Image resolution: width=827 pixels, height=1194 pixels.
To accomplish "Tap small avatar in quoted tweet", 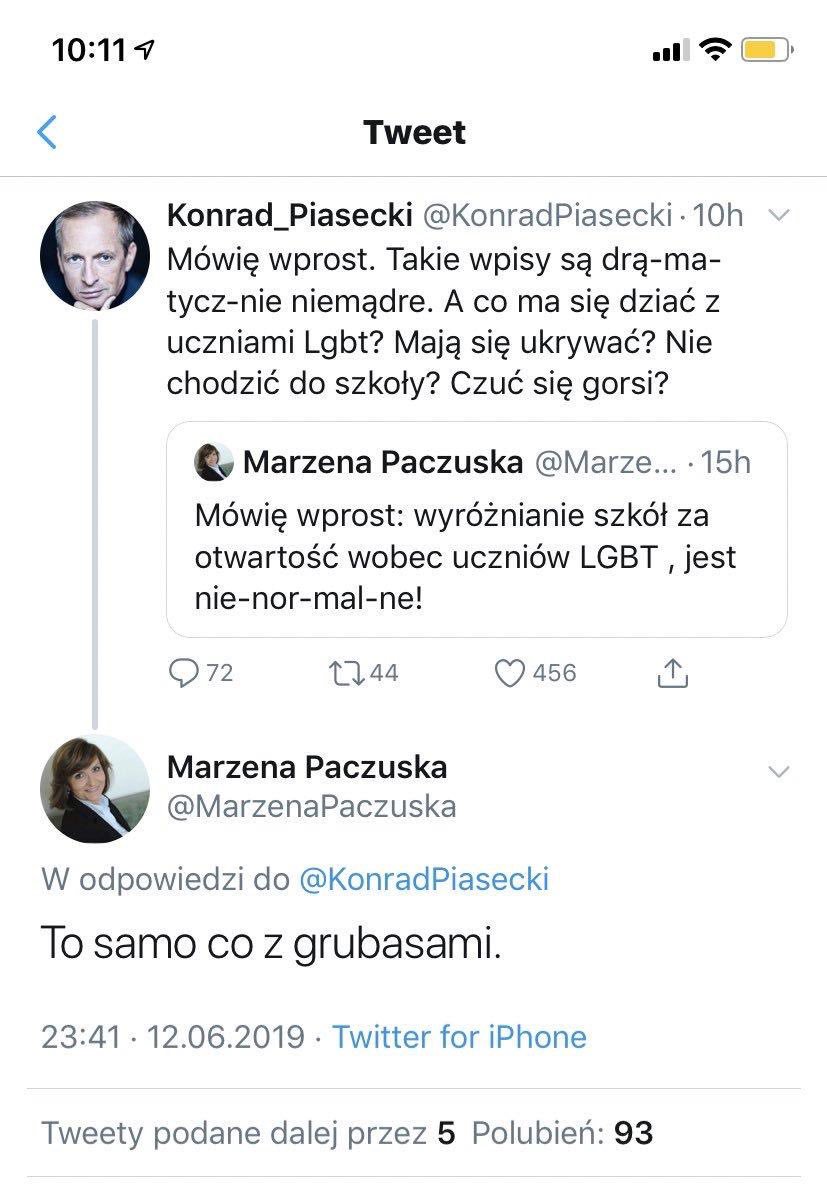I will click(x=215, y=462).
